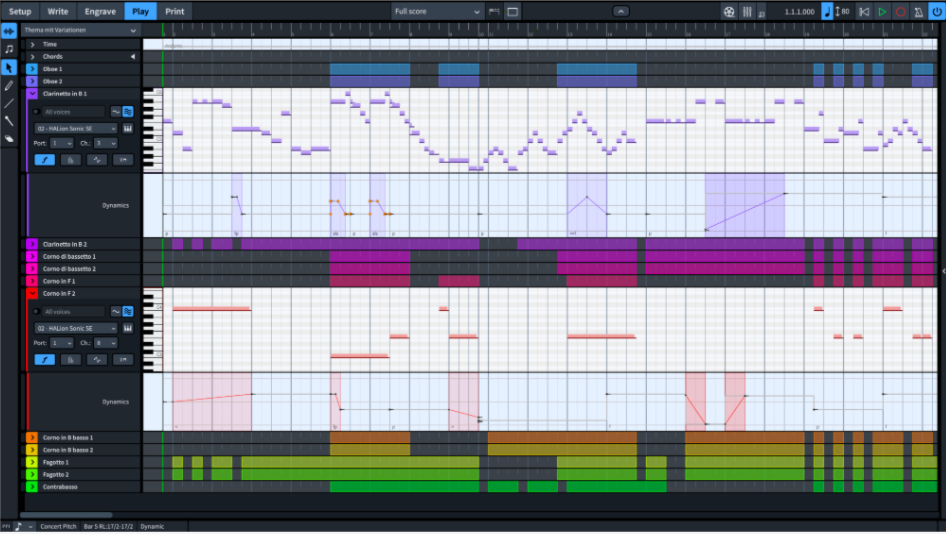This screenshot has height=534, width=946.
Task: Expand the Oboe 1 track
Action: click(x=32, y=69)
